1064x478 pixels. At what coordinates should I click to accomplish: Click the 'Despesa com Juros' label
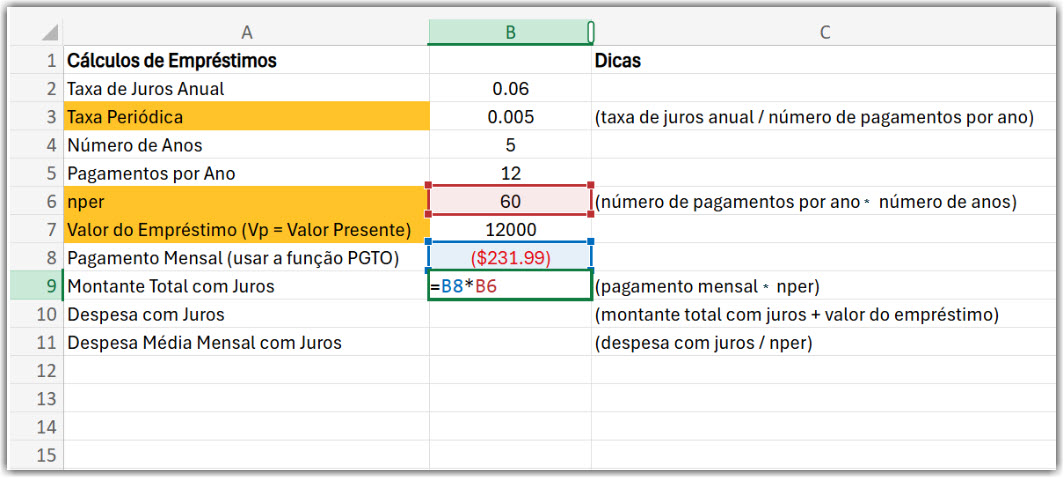pos(145,315)
